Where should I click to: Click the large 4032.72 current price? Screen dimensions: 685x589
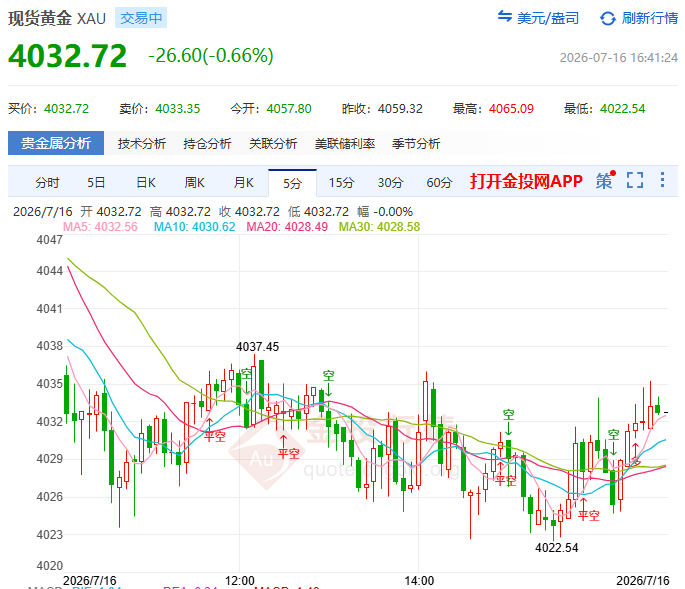click(67, 55)
